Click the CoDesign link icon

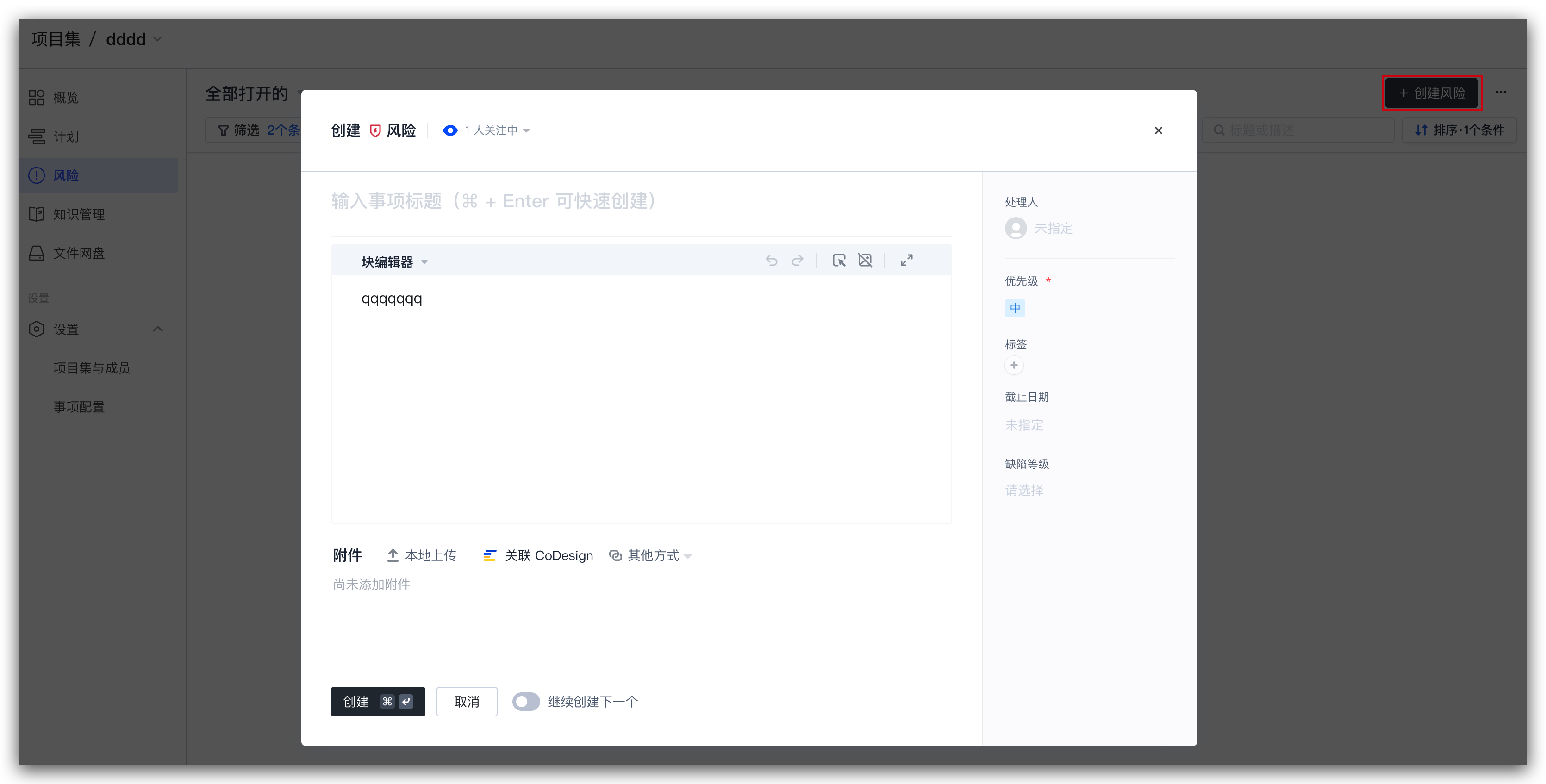490,555
